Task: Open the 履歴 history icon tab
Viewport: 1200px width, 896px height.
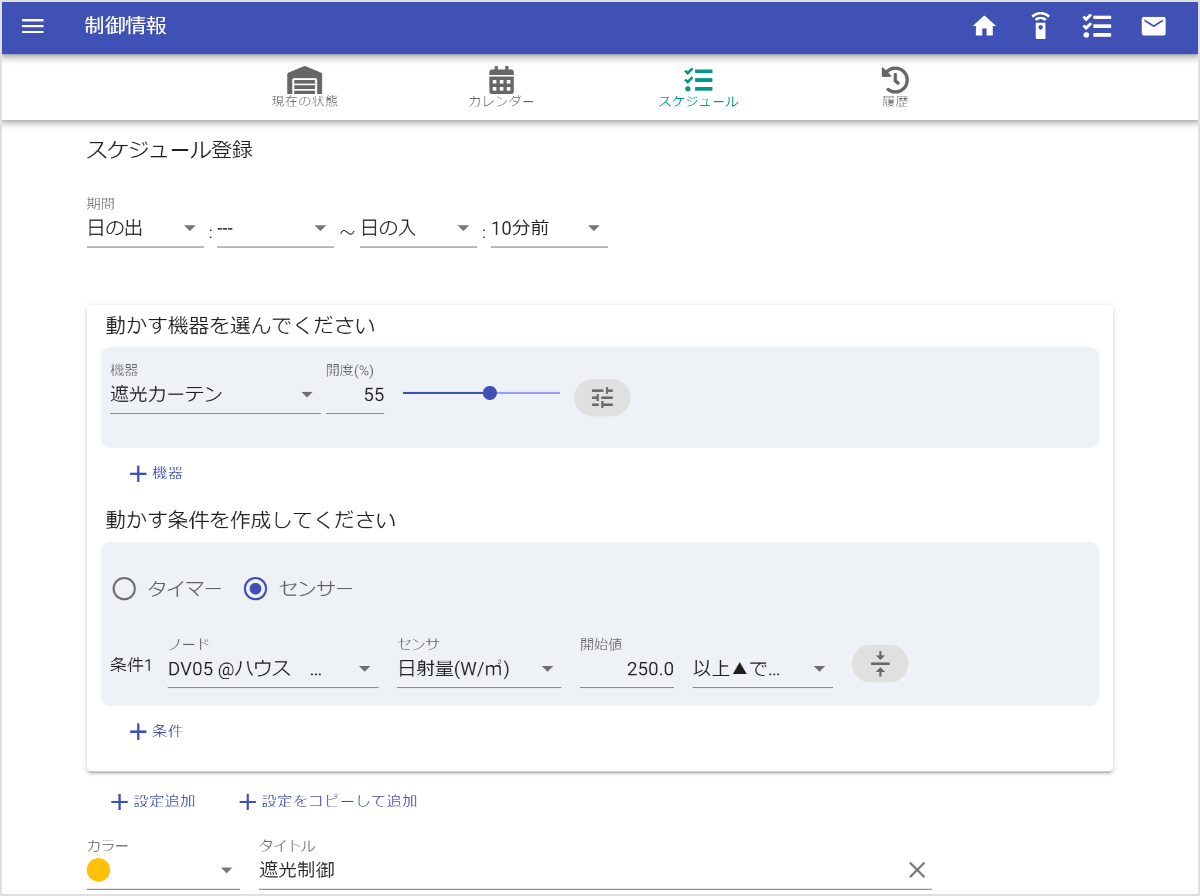Action: (896, 87)
